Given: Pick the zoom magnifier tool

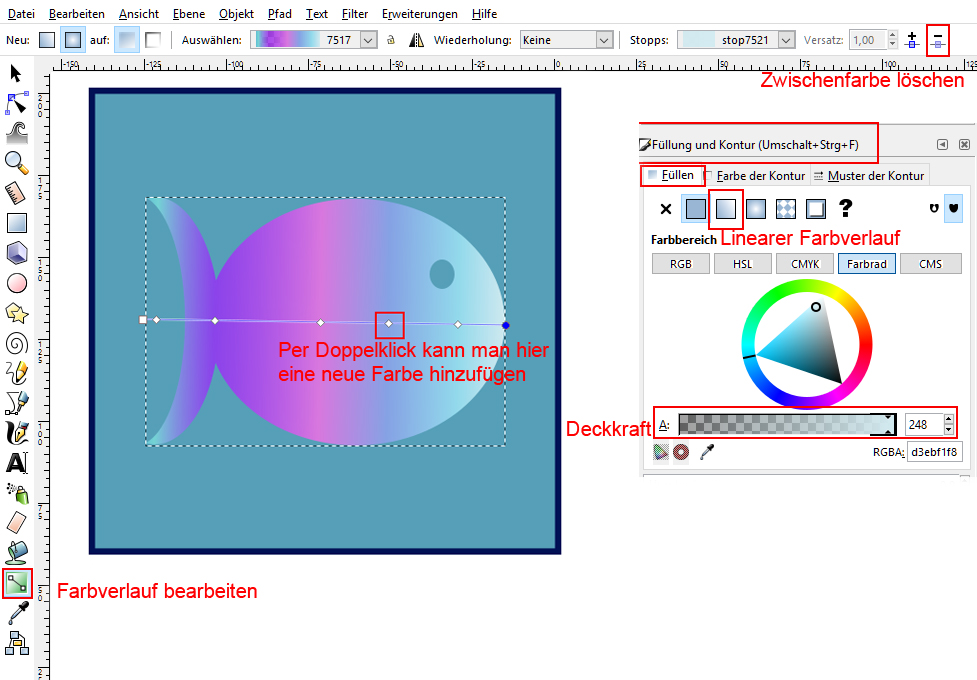Looking at the screenshot, I should point(17,162).
